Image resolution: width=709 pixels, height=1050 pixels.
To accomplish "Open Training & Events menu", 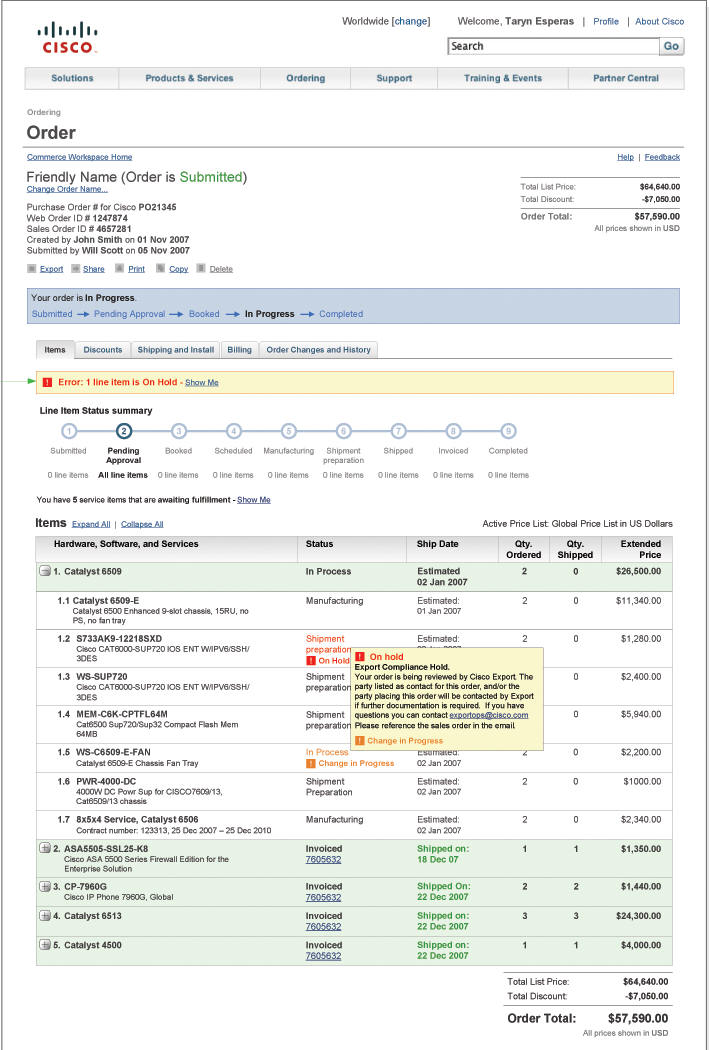I will click(503, 78).
